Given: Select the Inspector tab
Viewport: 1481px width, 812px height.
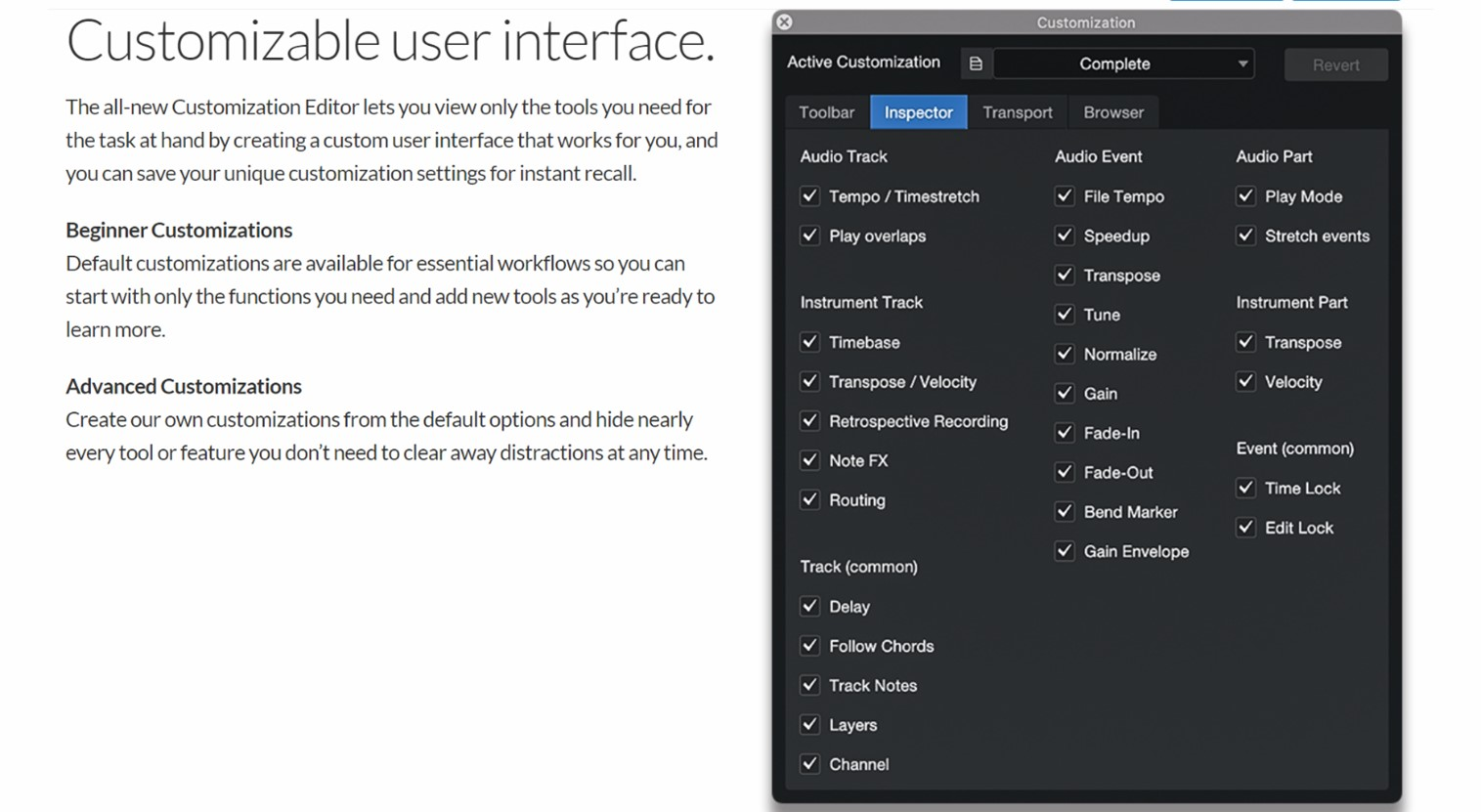Looking at the screenshot, I should [x=918, y=112].
